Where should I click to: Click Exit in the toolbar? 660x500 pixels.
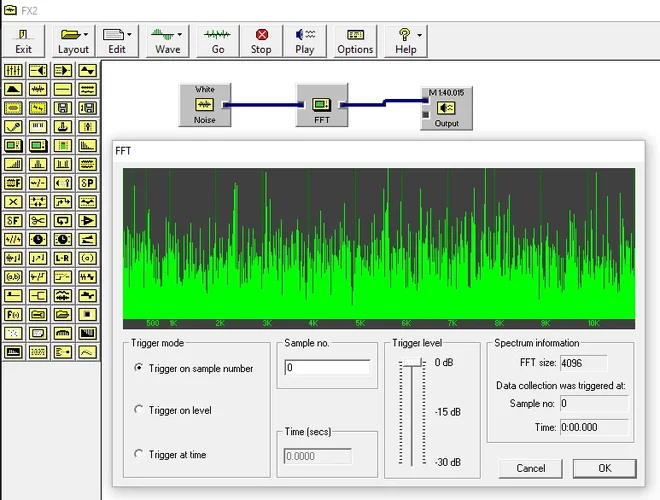click(x=23, y=40)
